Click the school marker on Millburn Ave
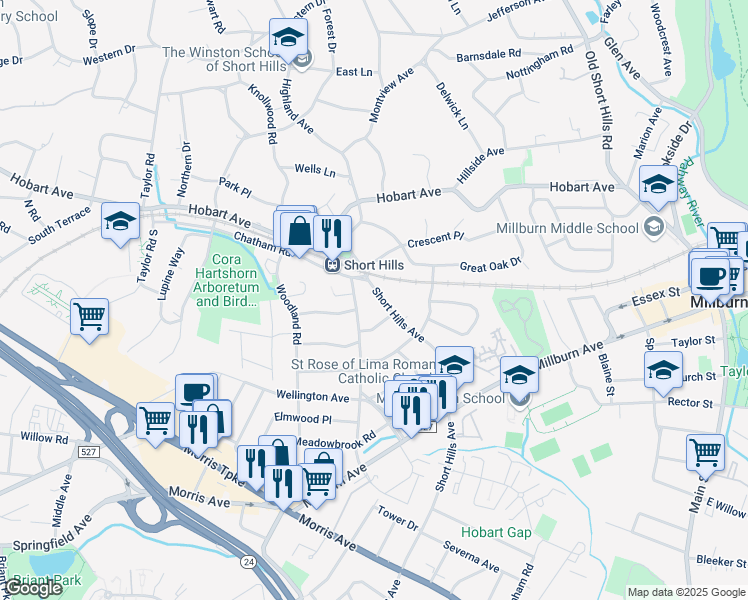Screen dimensions: 748x600 [519, 378]
